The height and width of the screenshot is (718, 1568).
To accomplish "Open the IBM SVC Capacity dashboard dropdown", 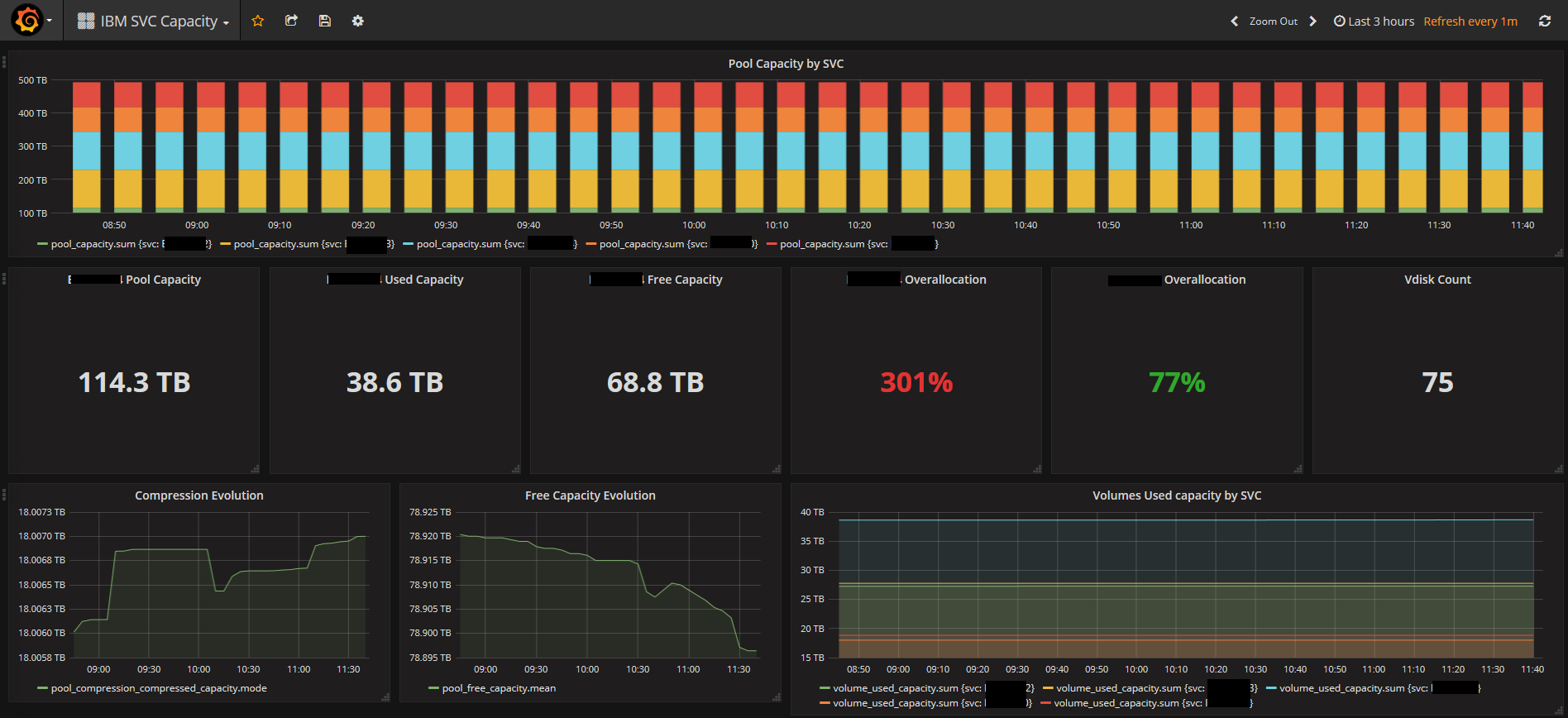I will pyautogui.click(x=154, y=22).
